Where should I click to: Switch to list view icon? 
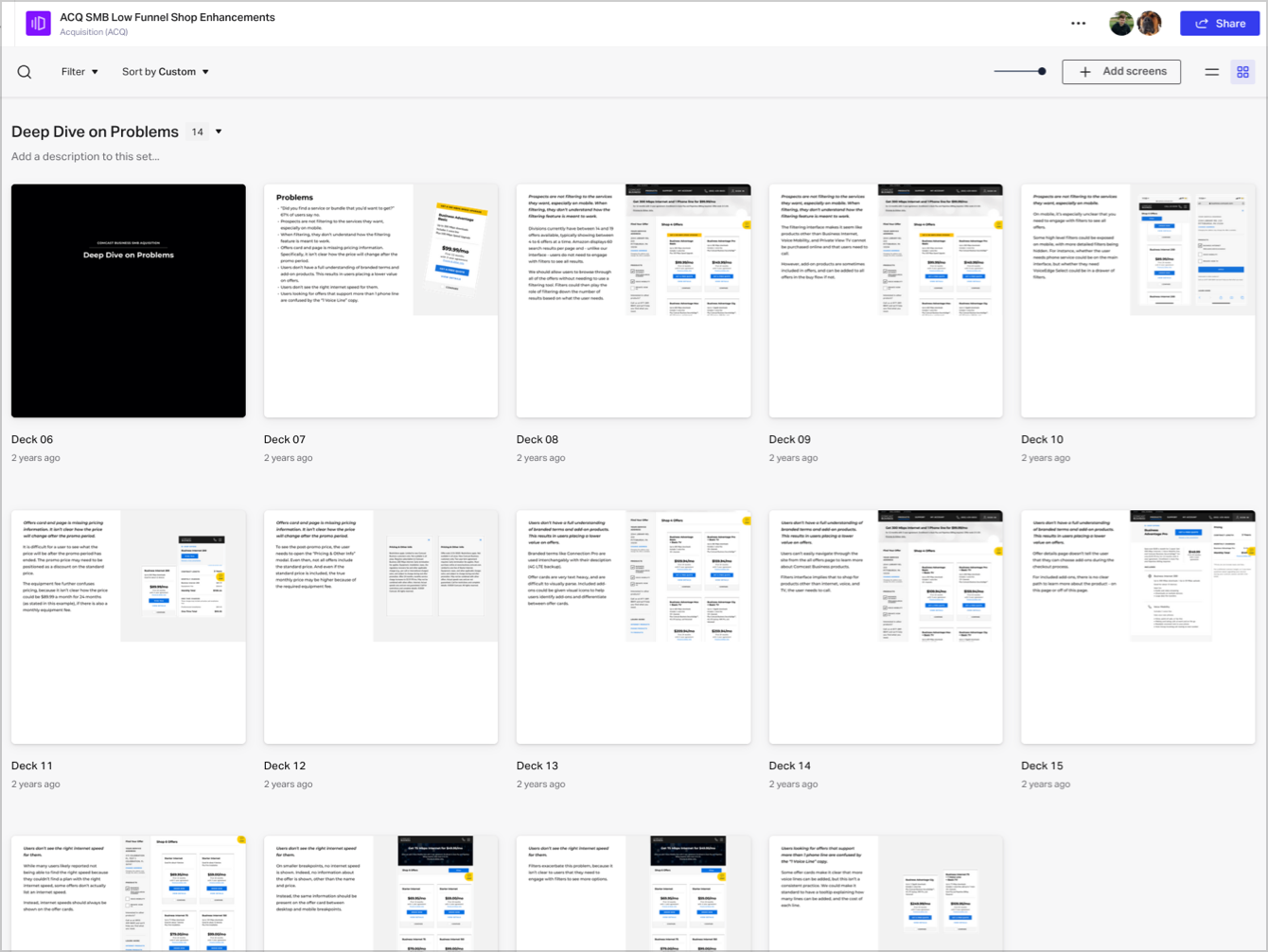1211,72
